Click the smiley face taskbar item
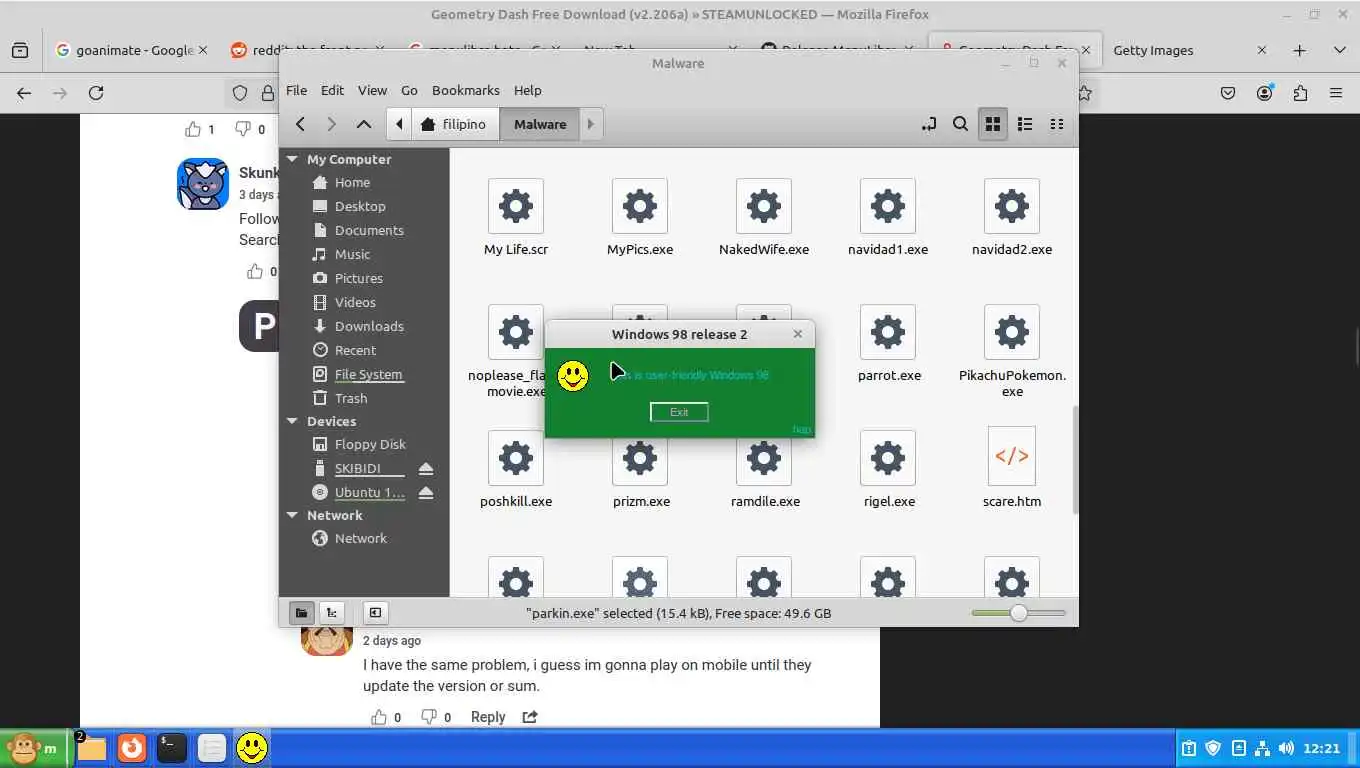 tap(252, 748)
